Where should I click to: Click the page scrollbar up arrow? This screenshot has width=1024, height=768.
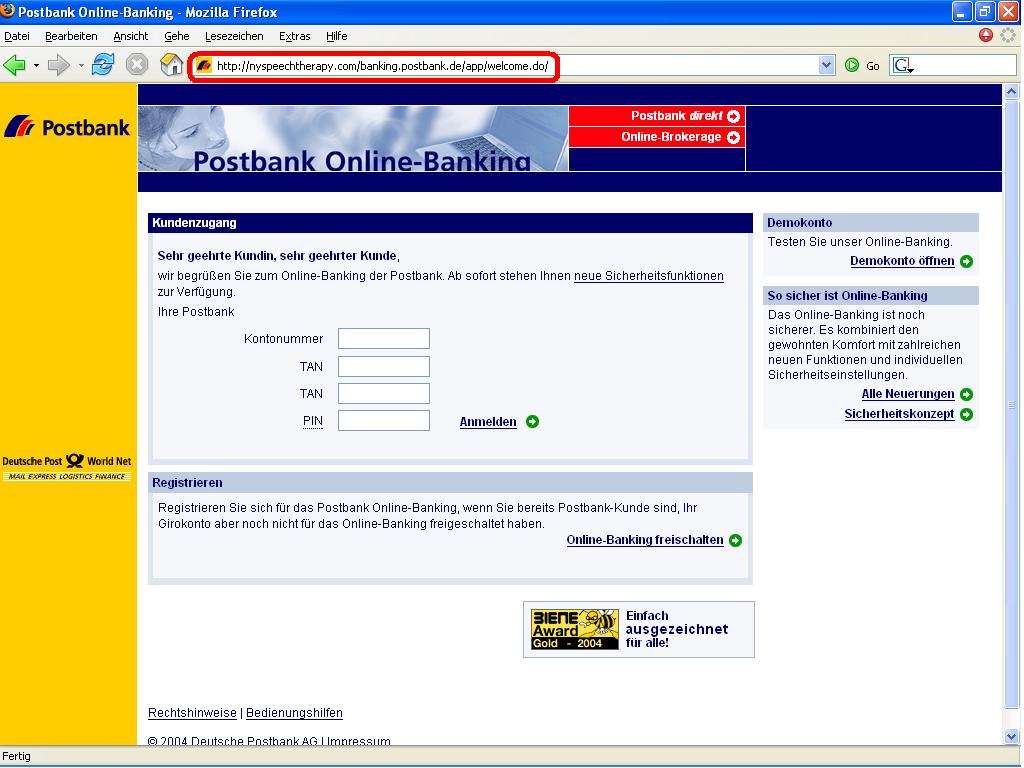pyautogui.click(x=1011, y=91)
